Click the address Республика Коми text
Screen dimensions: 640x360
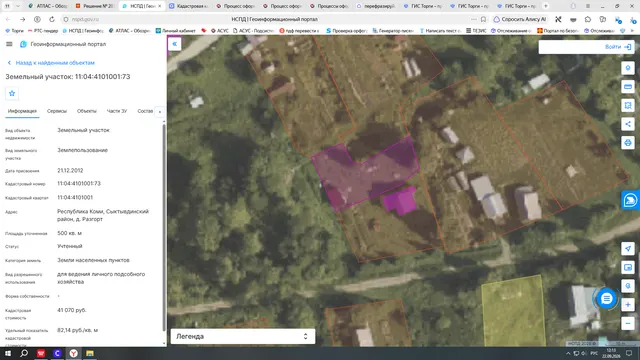click(103, 215)
